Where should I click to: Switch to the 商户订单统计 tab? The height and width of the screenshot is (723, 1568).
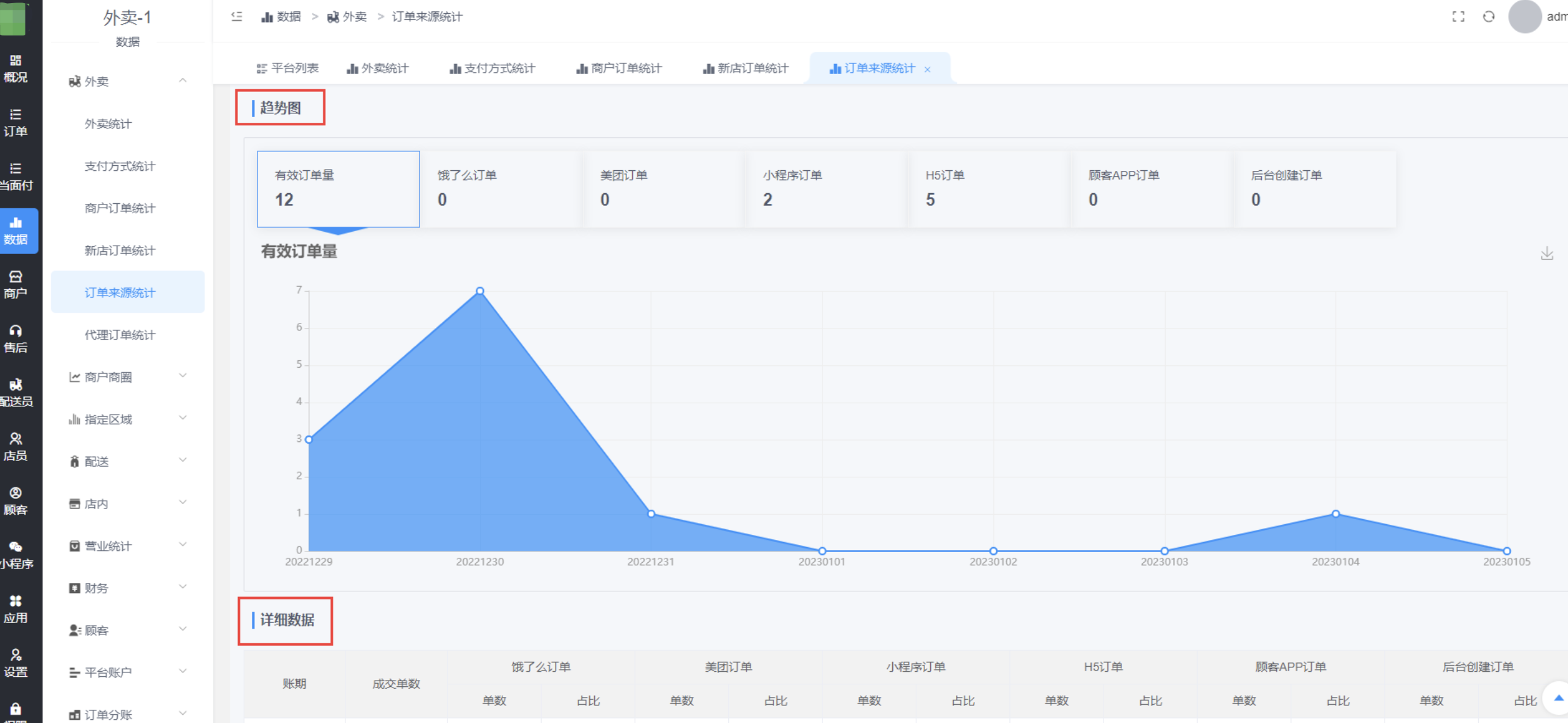pos(619,68)
